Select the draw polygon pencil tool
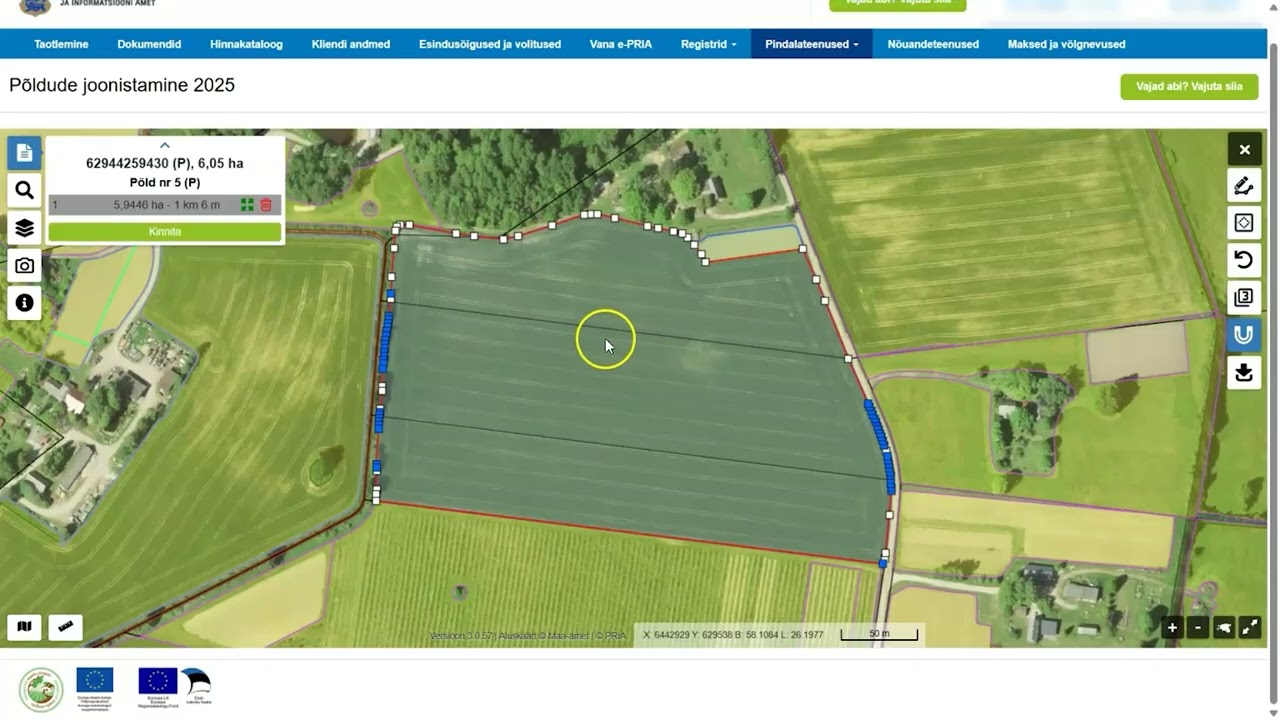 click(1244, 186)
